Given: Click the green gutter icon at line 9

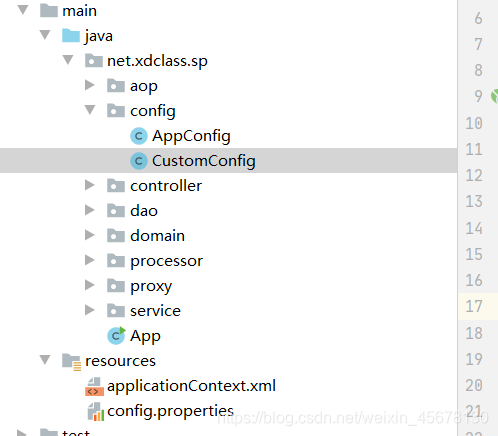Looking at the screenshot, I should click(x=494, y=96).
